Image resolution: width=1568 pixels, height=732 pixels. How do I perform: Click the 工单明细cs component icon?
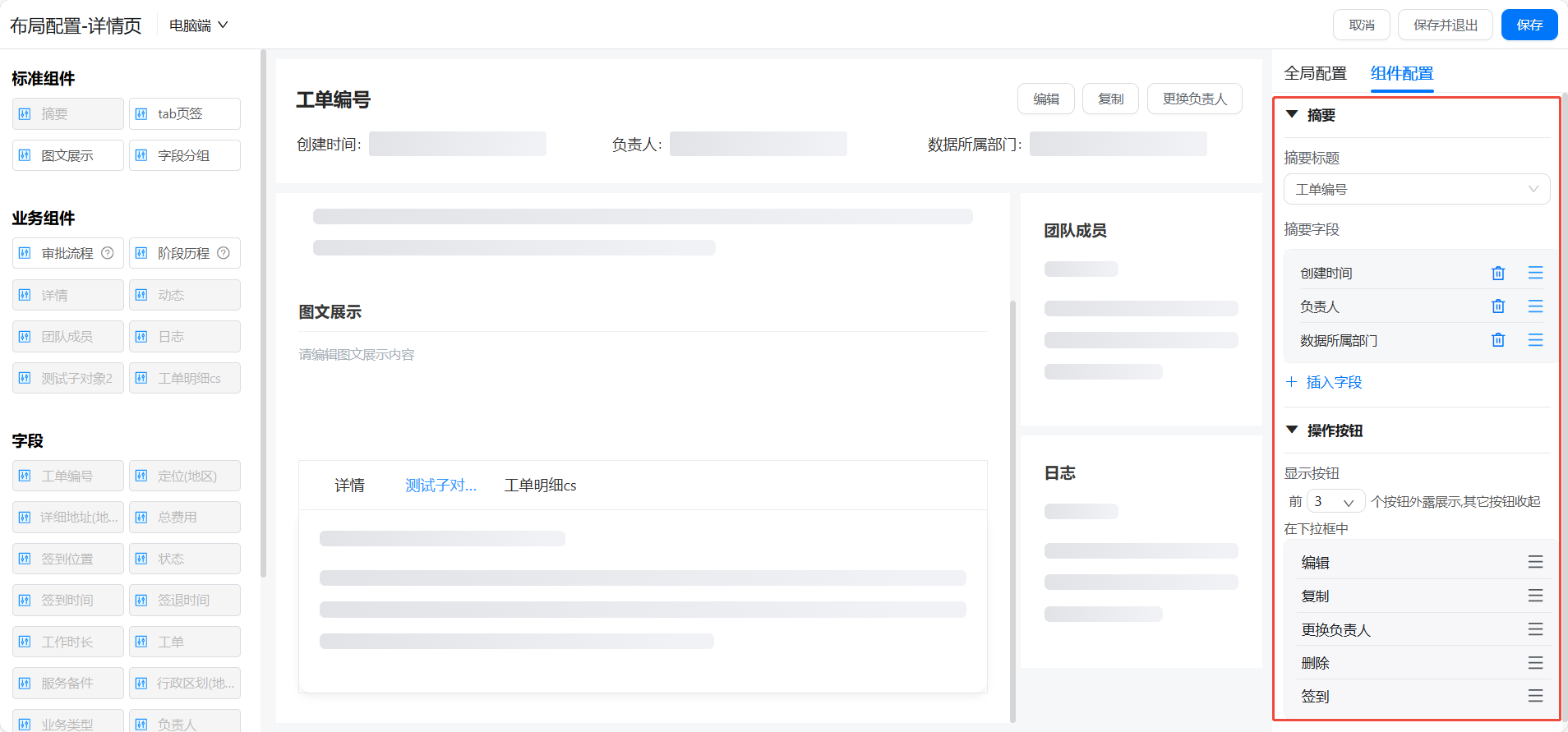coord(141,378)
